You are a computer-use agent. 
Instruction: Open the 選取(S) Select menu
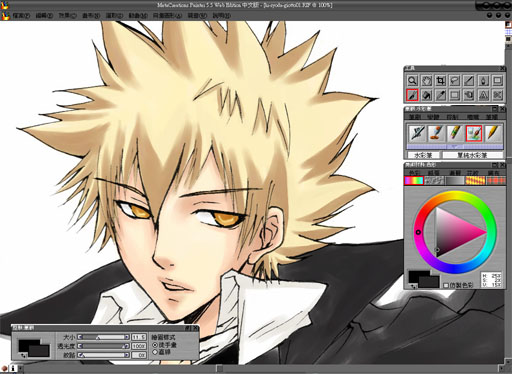tap(114, 16)
